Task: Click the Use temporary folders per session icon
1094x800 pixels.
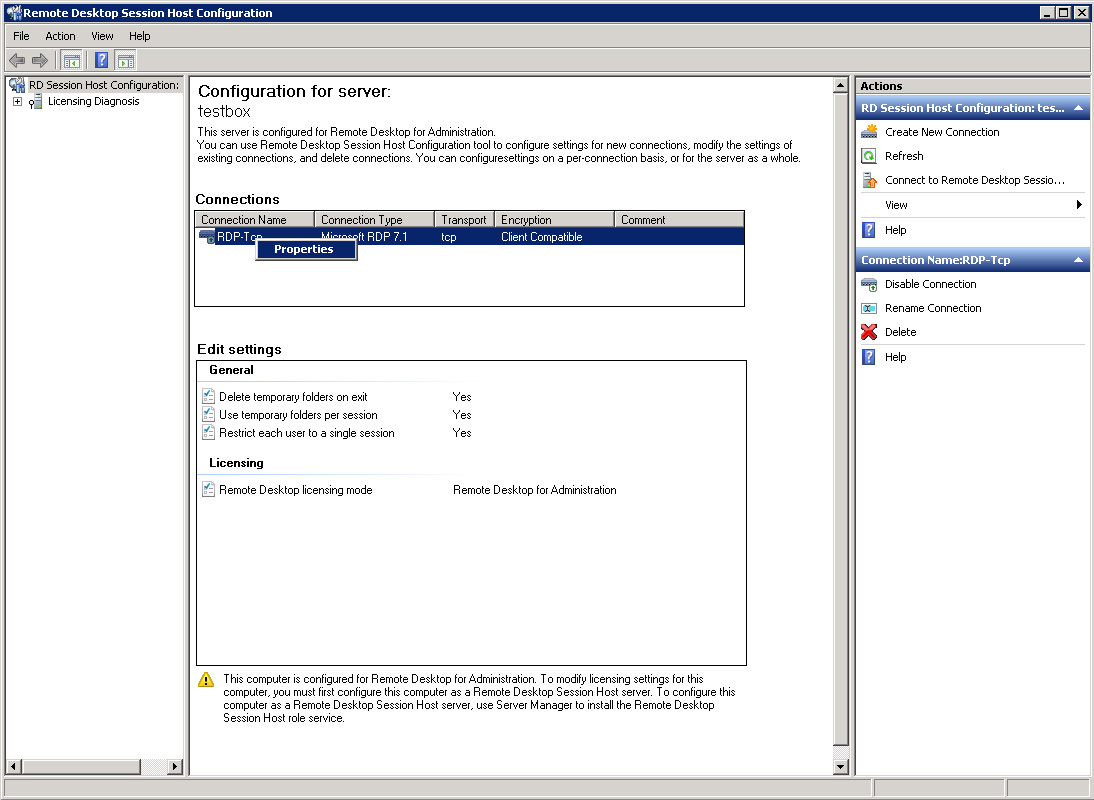Action: (208, 415)
